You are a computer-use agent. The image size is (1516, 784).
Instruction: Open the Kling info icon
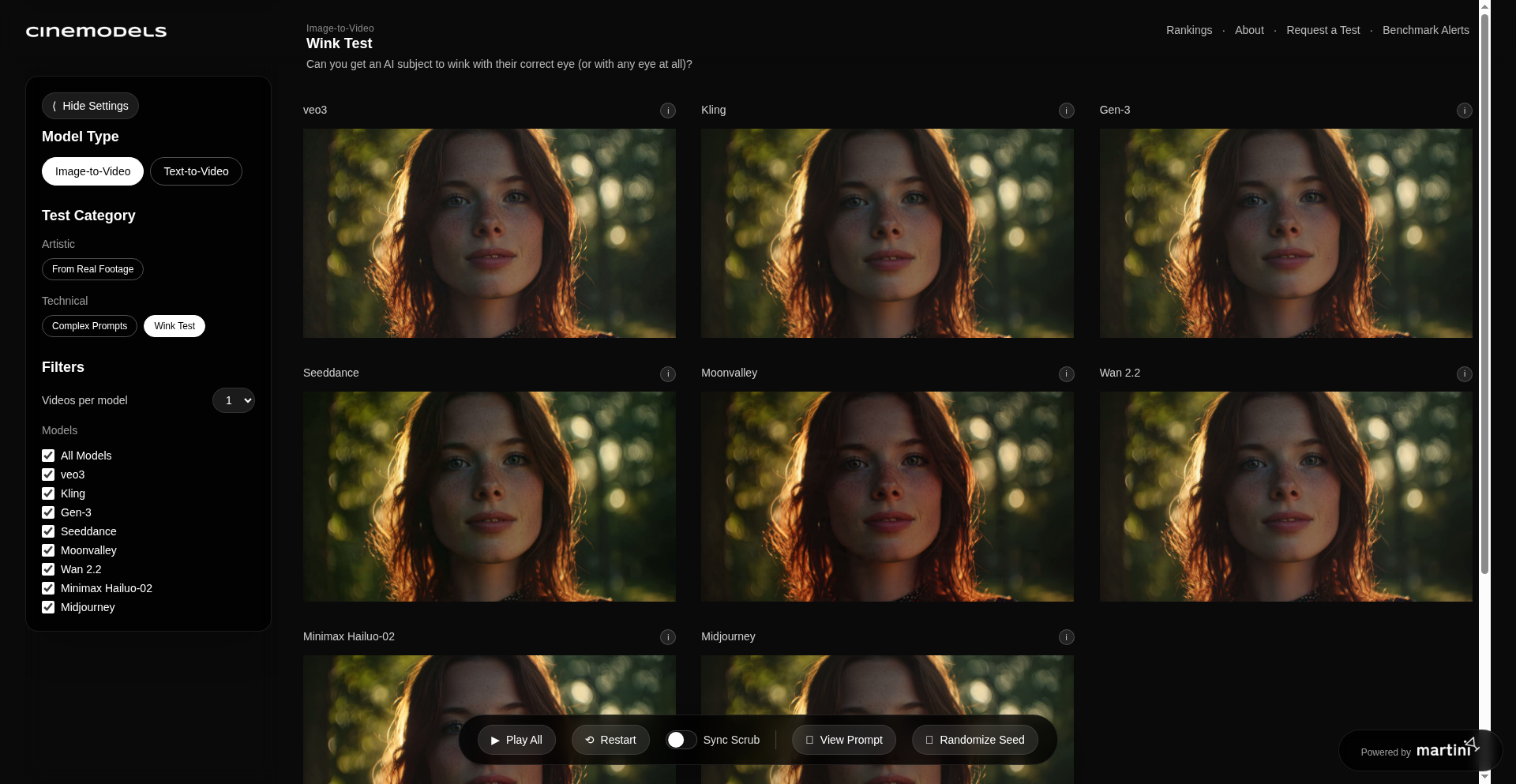point(1066,111)
